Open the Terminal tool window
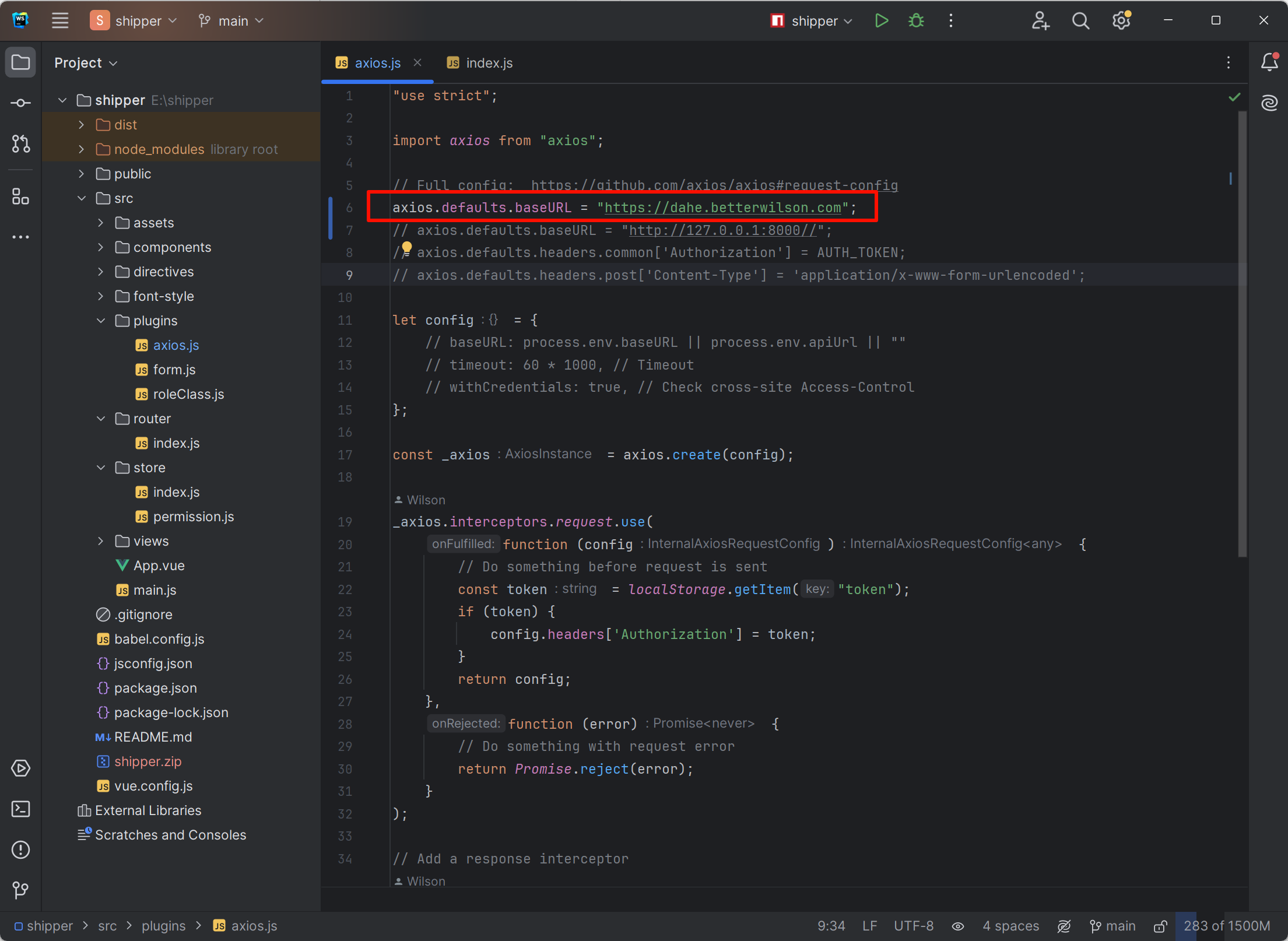This screenshot has width=1288, height=941. coord(20,809)
